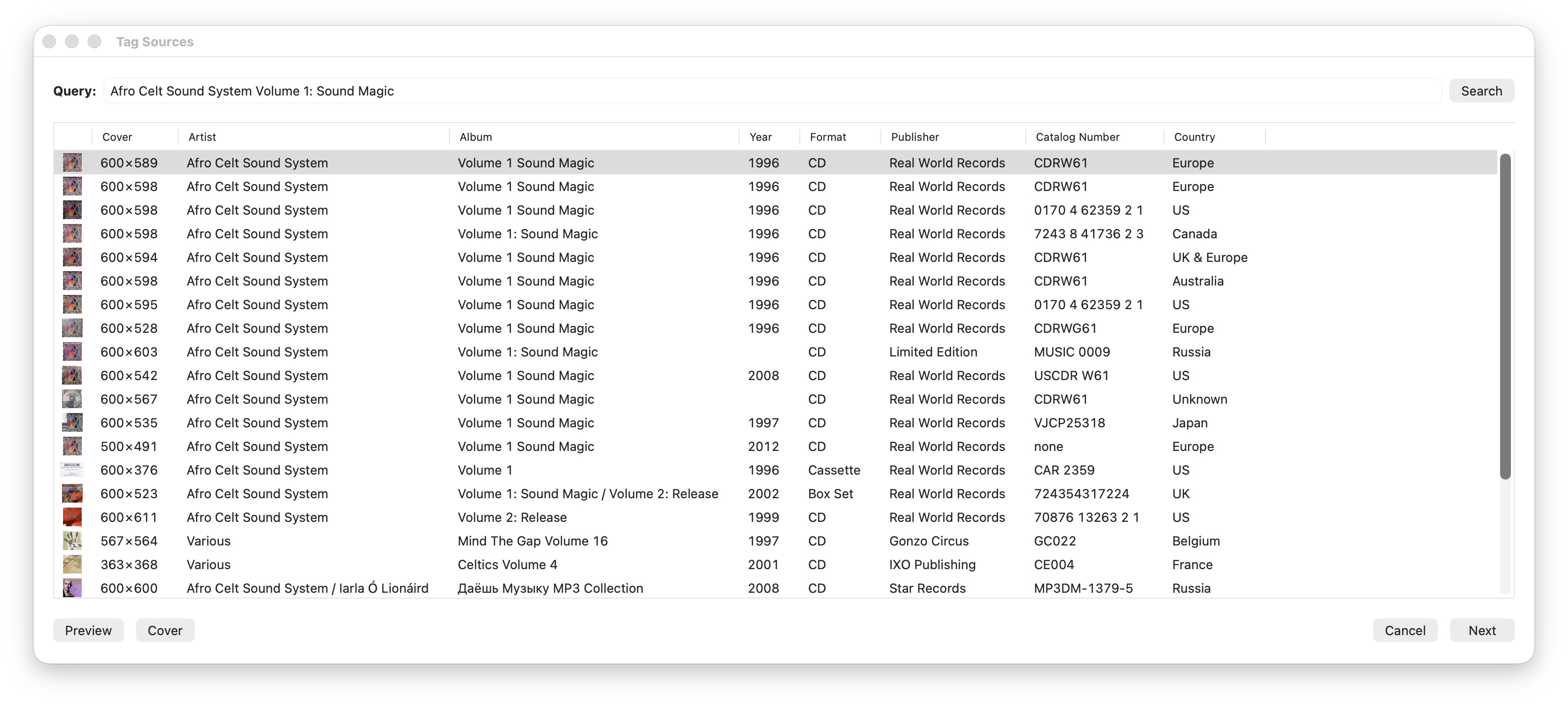Viewport: 1568px width, 705px height.
Task: Focus the Query text field
Action: click(x=772, y=91)
